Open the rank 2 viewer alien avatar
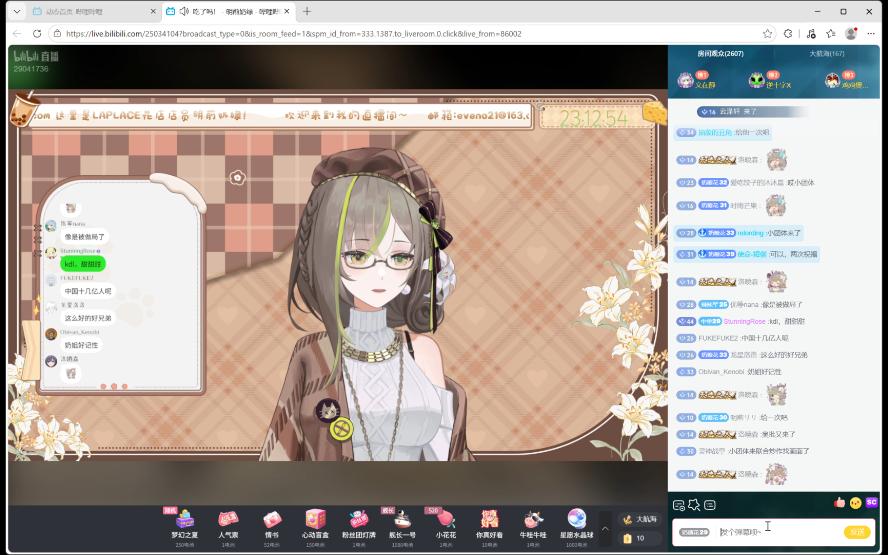Viewport: 888px width, 555px height. [x=757, y=80]
